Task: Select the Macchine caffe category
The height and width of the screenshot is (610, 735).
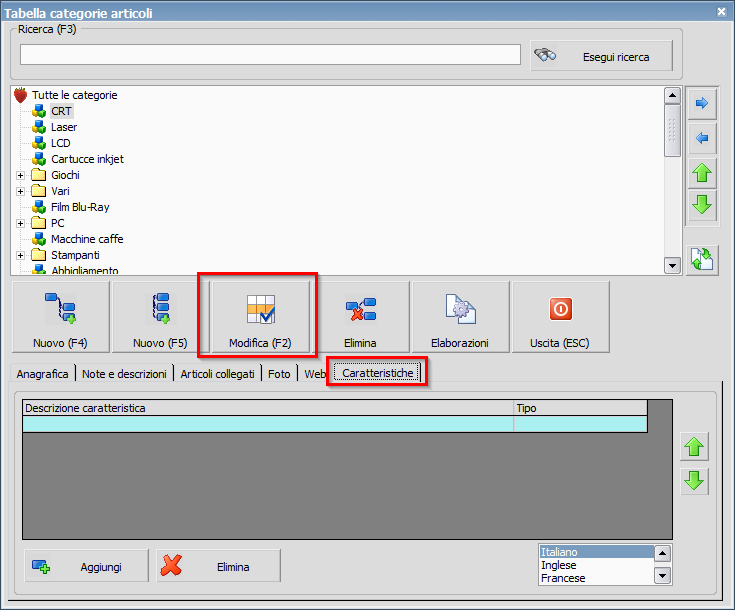Action: [87, 239]
